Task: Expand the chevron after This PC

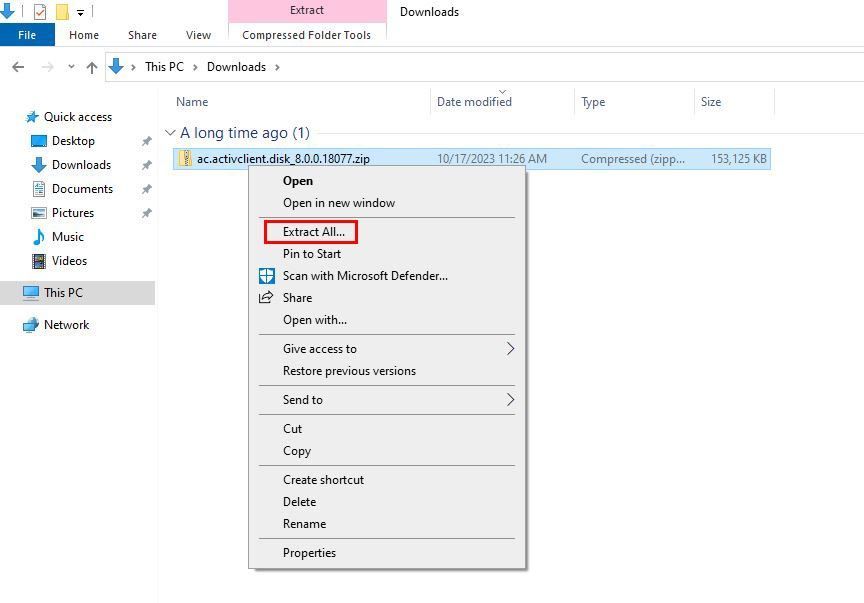Action: pos(195,67)
